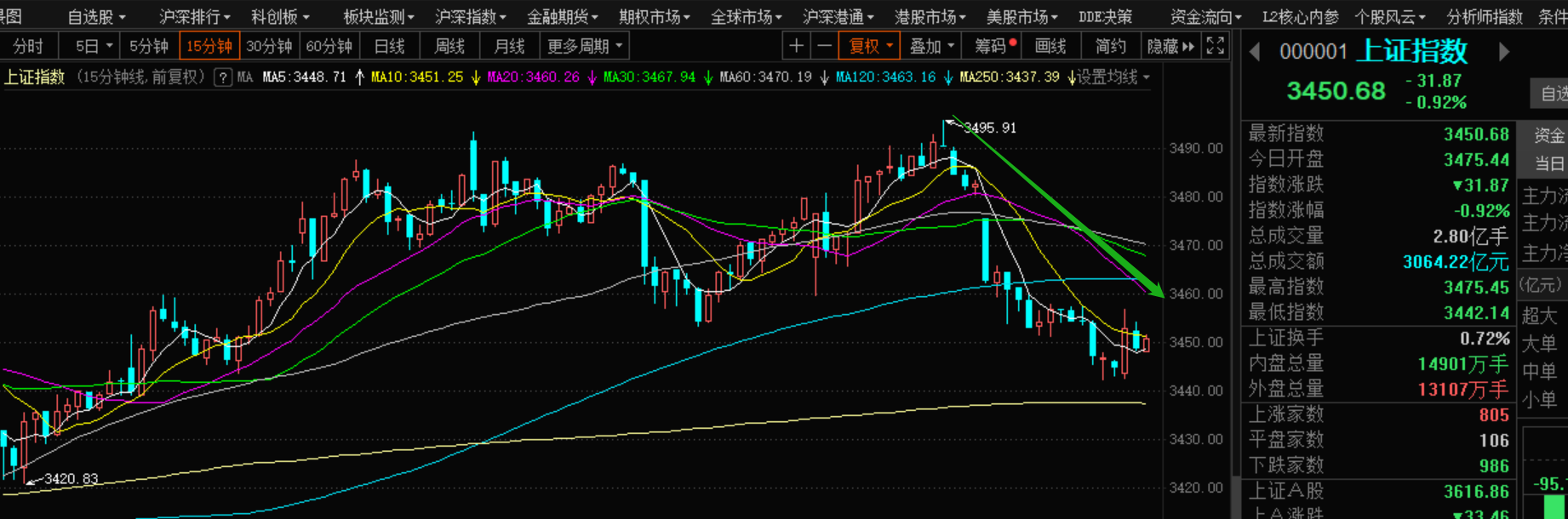Screen dimensions: 1568x519
Task: Click 隐藏 double-arrow hide panel button
Action: tap(1170, 46)
